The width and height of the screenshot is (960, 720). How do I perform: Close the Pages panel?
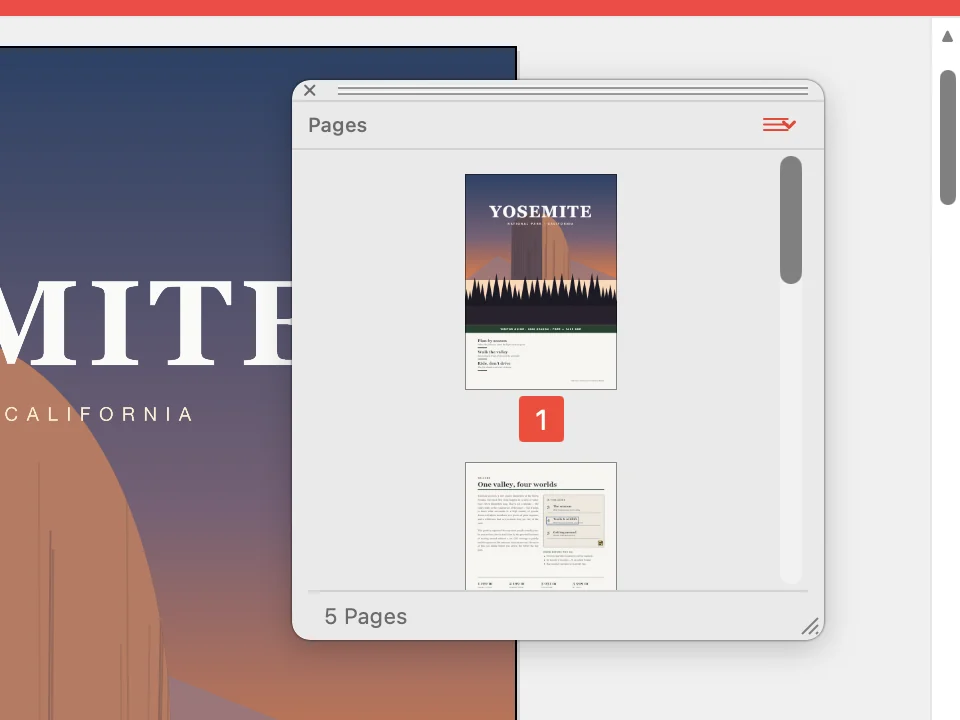[x=310, y=91]
